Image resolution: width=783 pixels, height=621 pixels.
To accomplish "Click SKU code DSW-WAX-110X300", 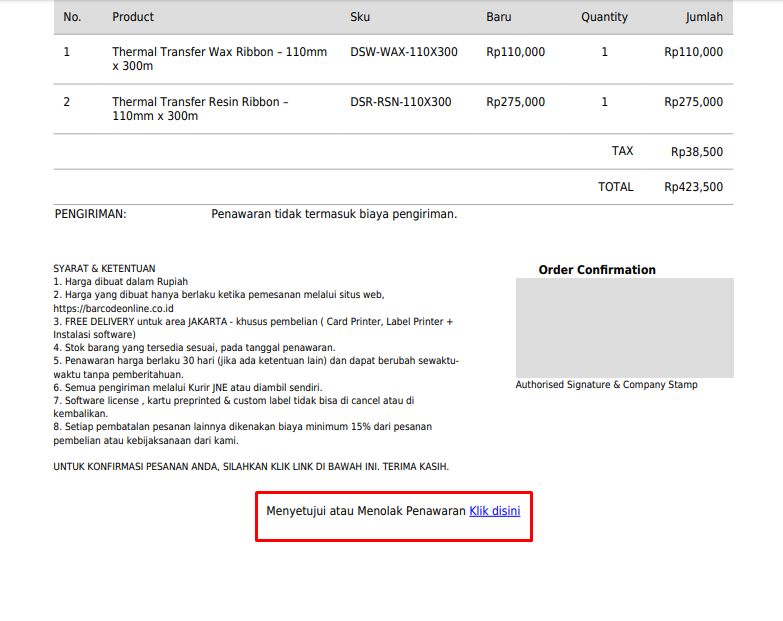I will [404, 52].
